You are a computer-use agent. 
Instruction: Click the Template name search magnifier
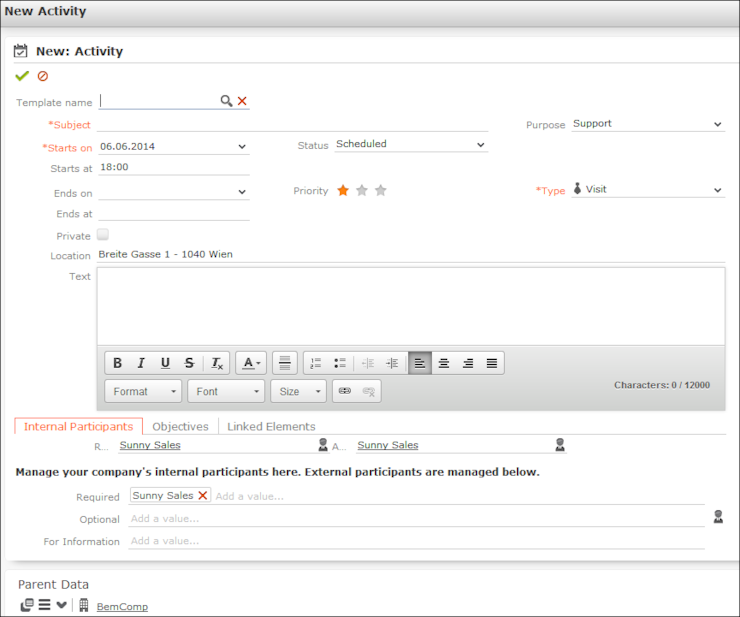226,101
